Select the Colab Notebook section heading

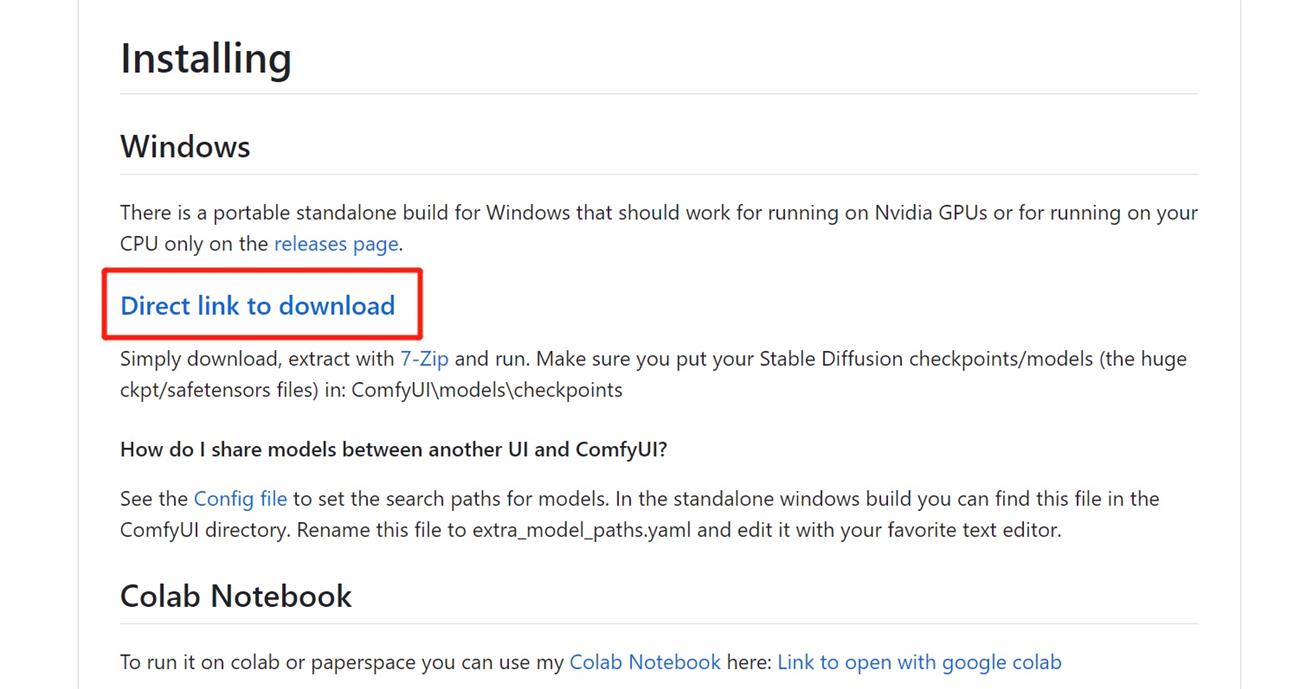click(x=236, y=596)
